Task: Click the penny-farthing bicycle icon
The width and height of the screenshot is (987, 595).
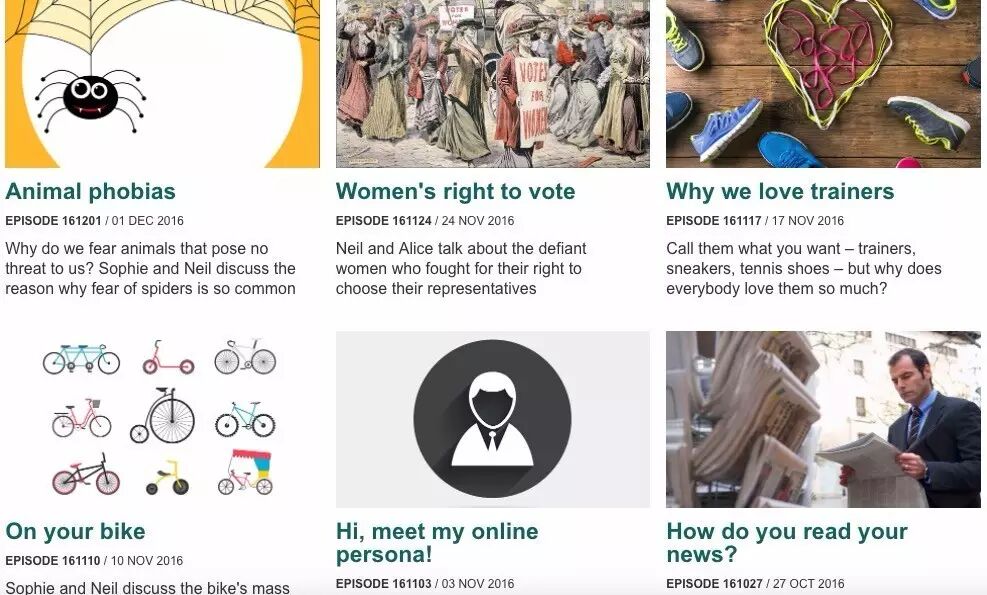Action: pos(162,416)
